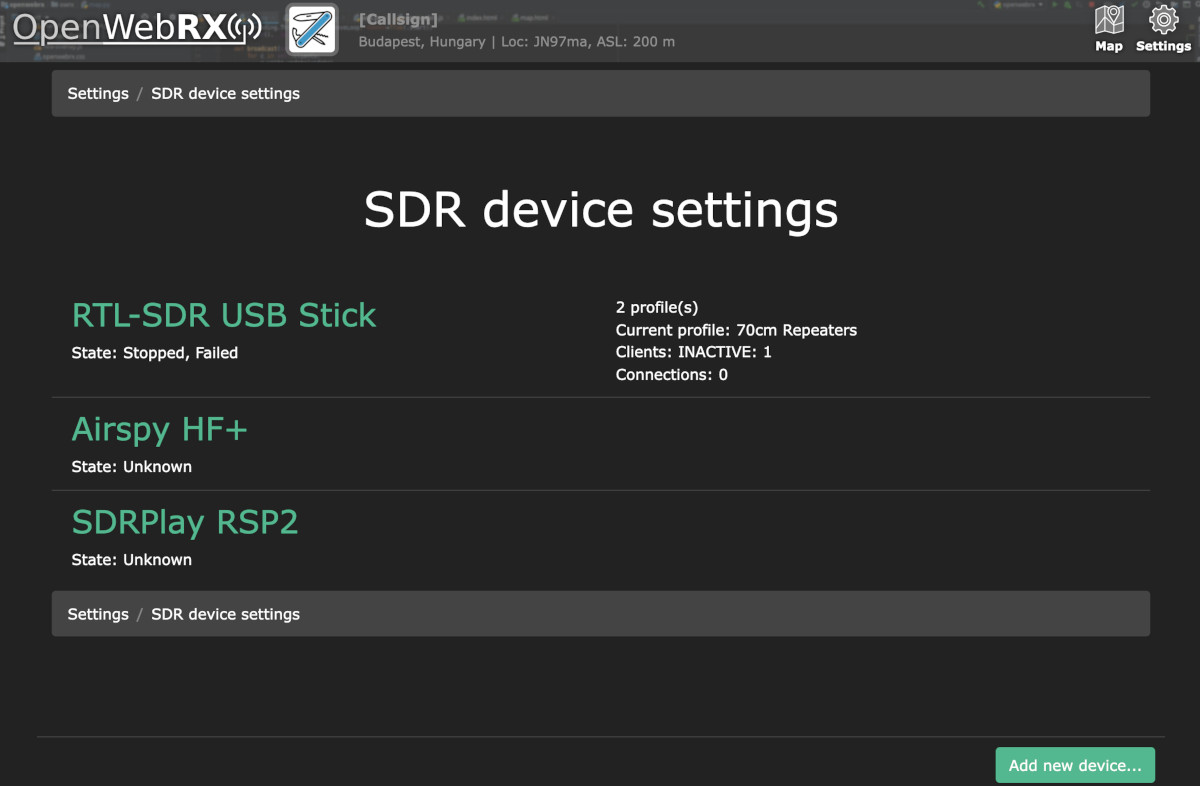Click the OpenWebRX logo in header

[137, 29]
